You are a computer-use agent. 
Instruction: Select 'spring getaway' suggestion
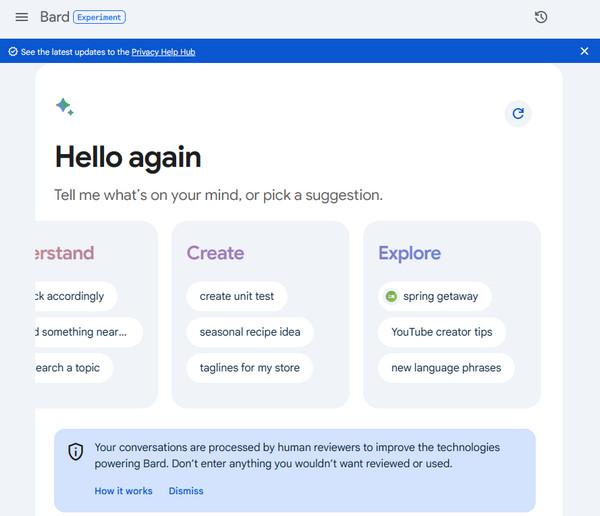(x=435, y=296)
